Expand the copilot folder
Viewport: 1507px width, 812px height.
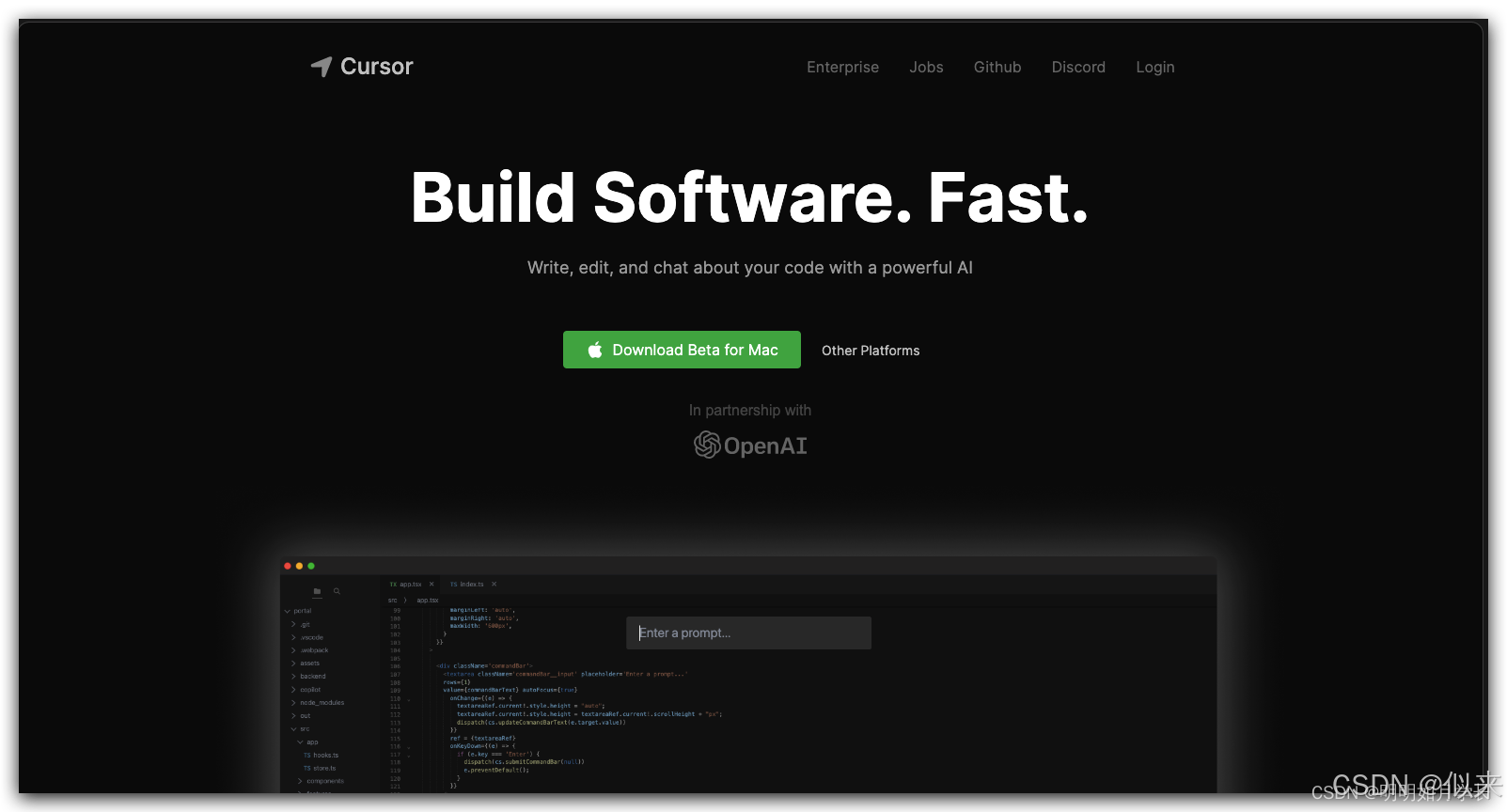point(307,690)
